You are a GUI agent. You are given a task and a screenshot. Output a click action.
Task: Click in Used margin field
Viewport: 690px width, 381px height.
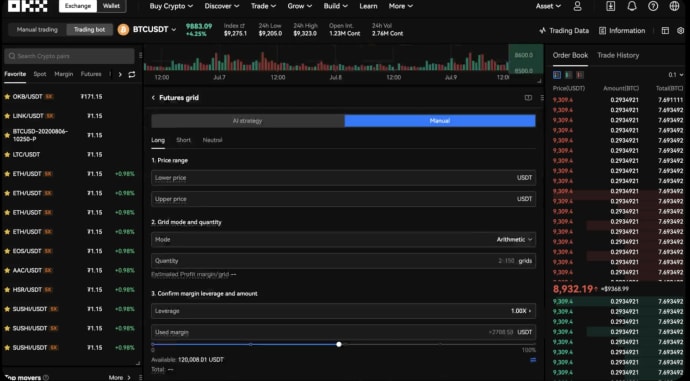click(x=343, y=332)
